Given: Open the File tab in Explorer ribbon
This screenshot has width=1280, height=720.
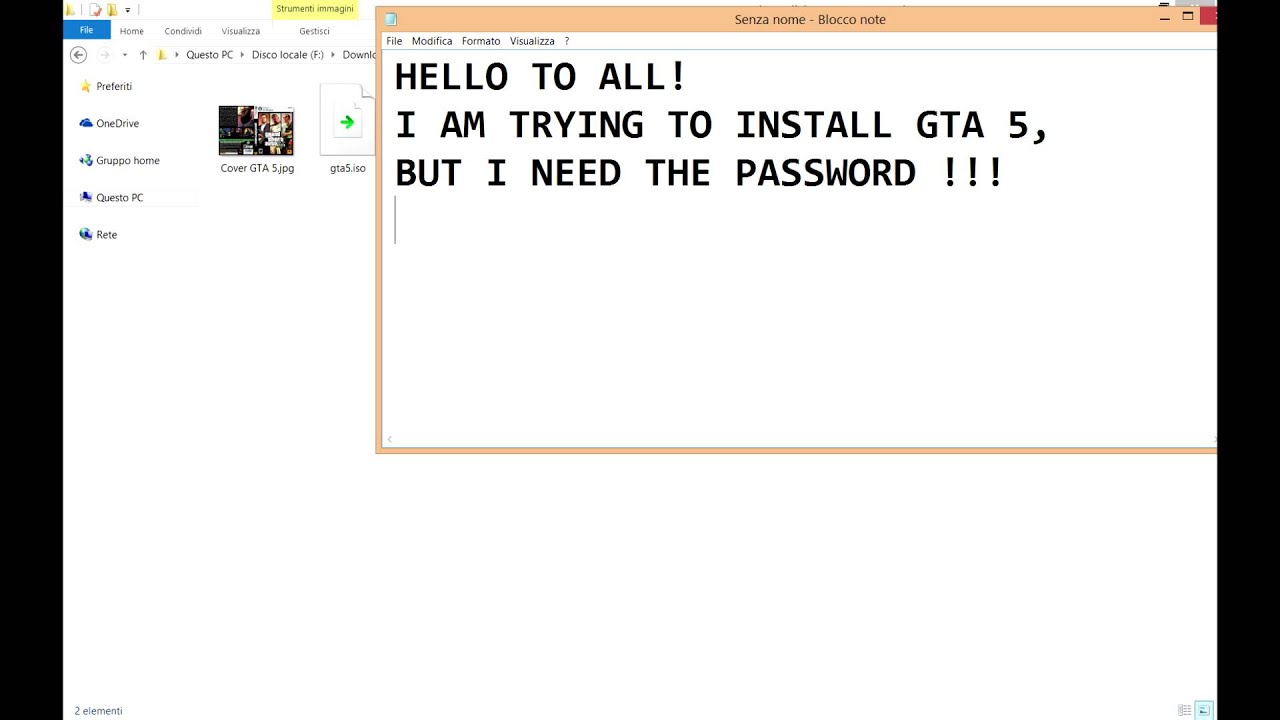Looking at the screenshot, I should coord(87,31).
